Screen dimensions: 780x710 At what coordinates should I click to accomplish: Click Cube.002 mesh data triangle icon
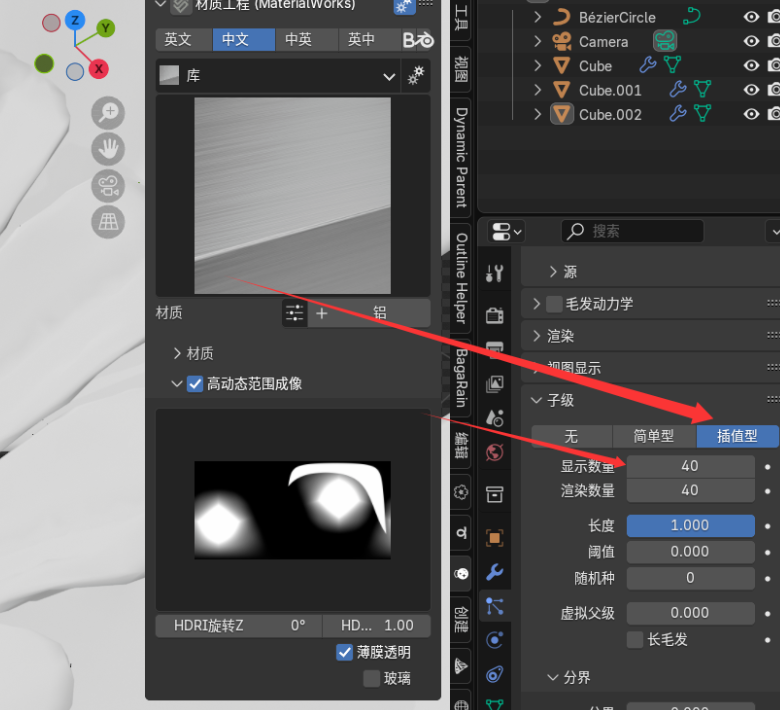coord(702,114)
